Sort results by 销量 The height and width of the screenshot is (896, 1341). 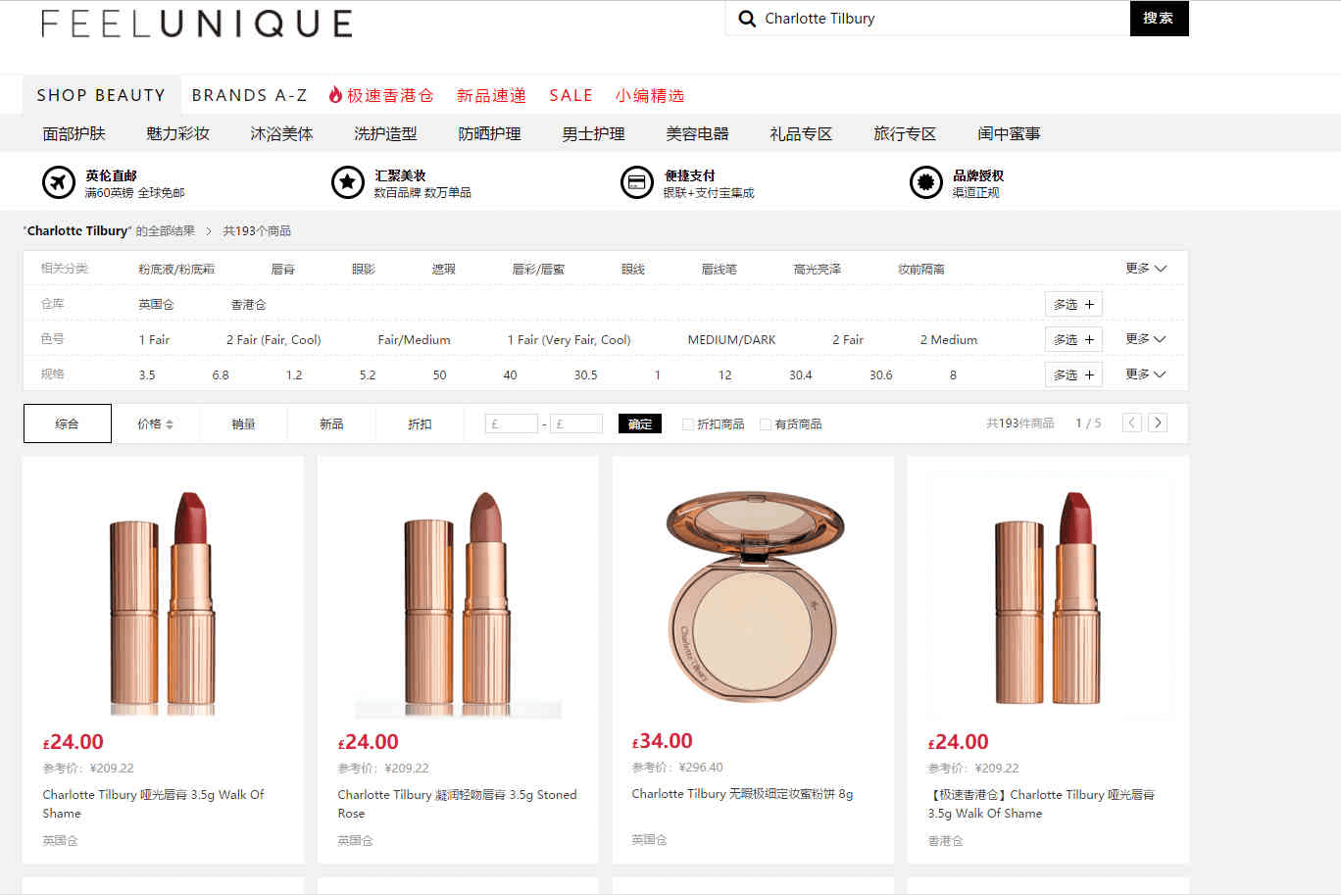click(243, 424)
